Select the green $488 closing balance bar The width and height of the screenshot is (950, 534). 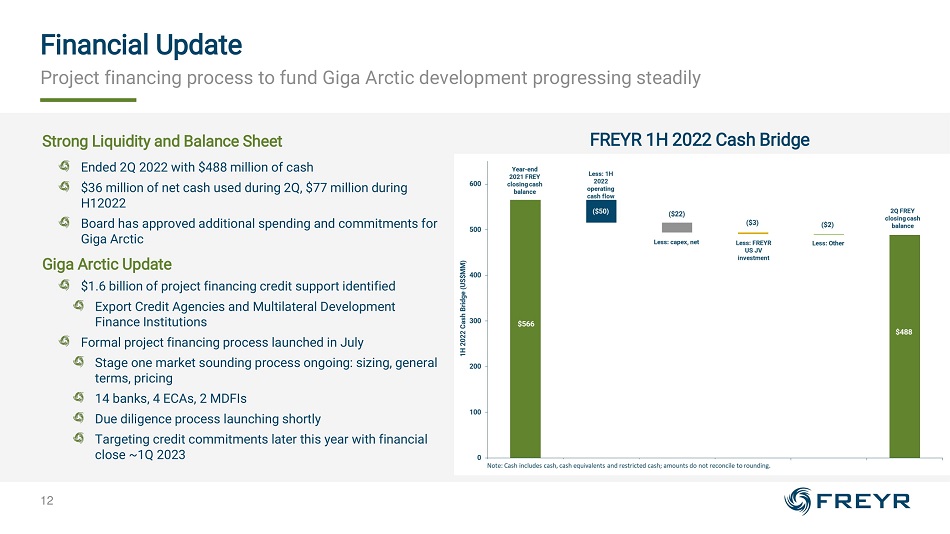[904, 346]
